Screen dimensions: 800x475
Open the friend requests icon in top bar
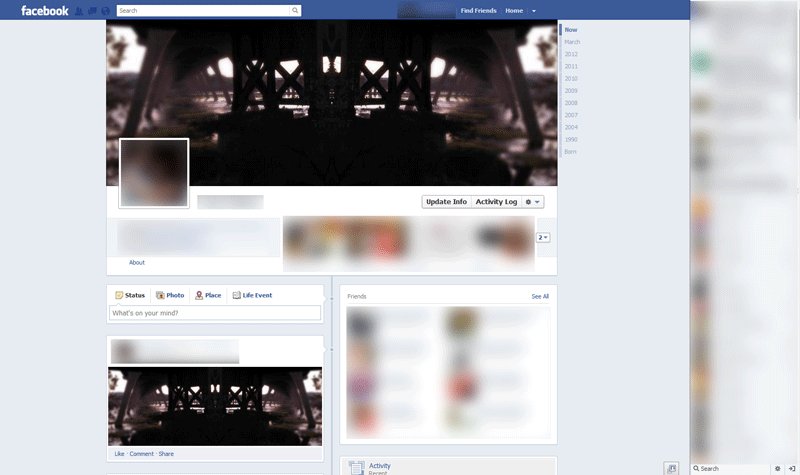point(79,11)
